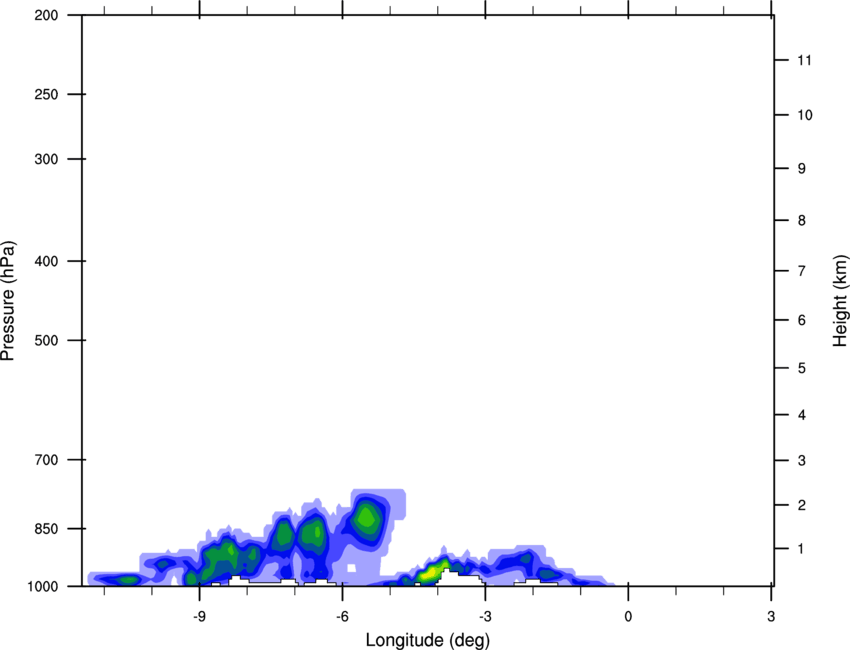Click the 'Longitude (deg)' axis title
The image size is (850, 650).
click(428, 640)
